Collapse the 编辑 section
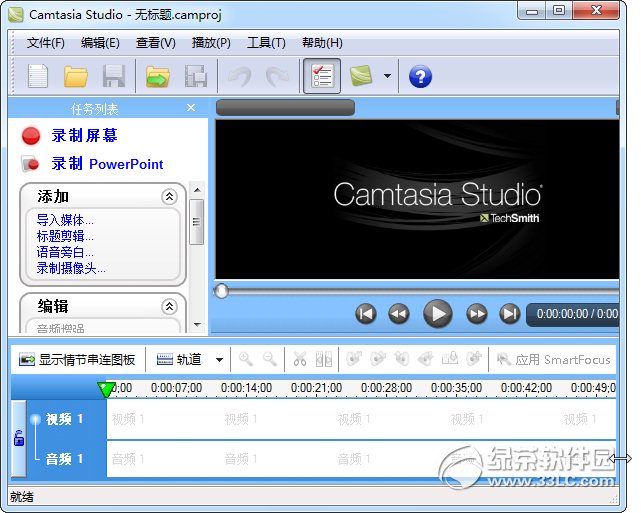Viewport: 641px width, 513px height. point(169,306)
